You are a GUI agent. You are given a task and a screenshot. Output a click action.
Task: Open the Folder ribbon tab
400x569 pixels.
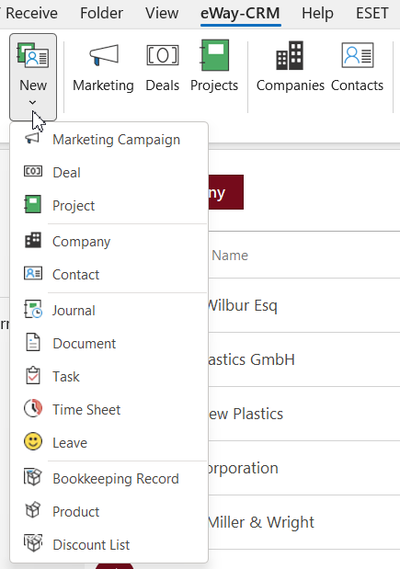pos(101,13)
